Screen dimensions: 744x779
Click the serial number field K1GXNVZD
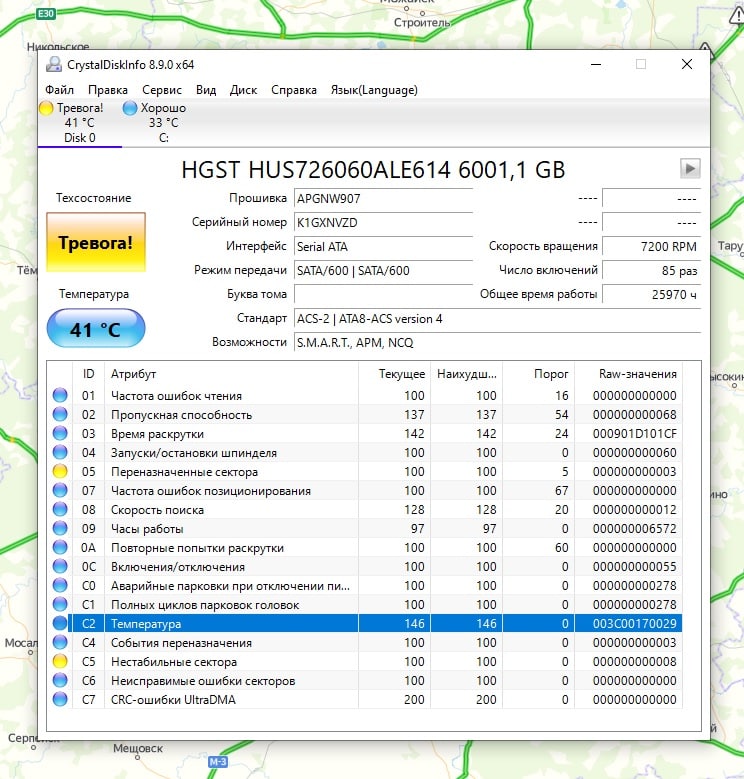[383, 223]
